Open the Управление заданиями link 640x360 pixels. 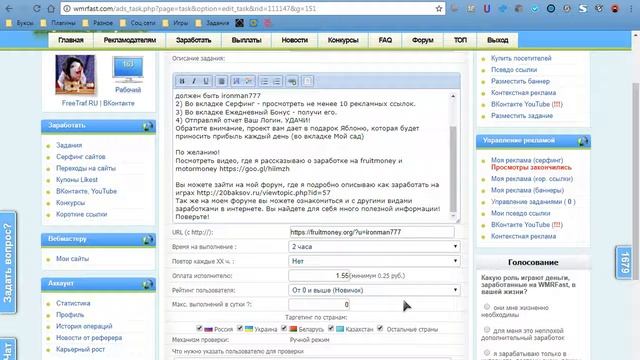tap(533, 202)
